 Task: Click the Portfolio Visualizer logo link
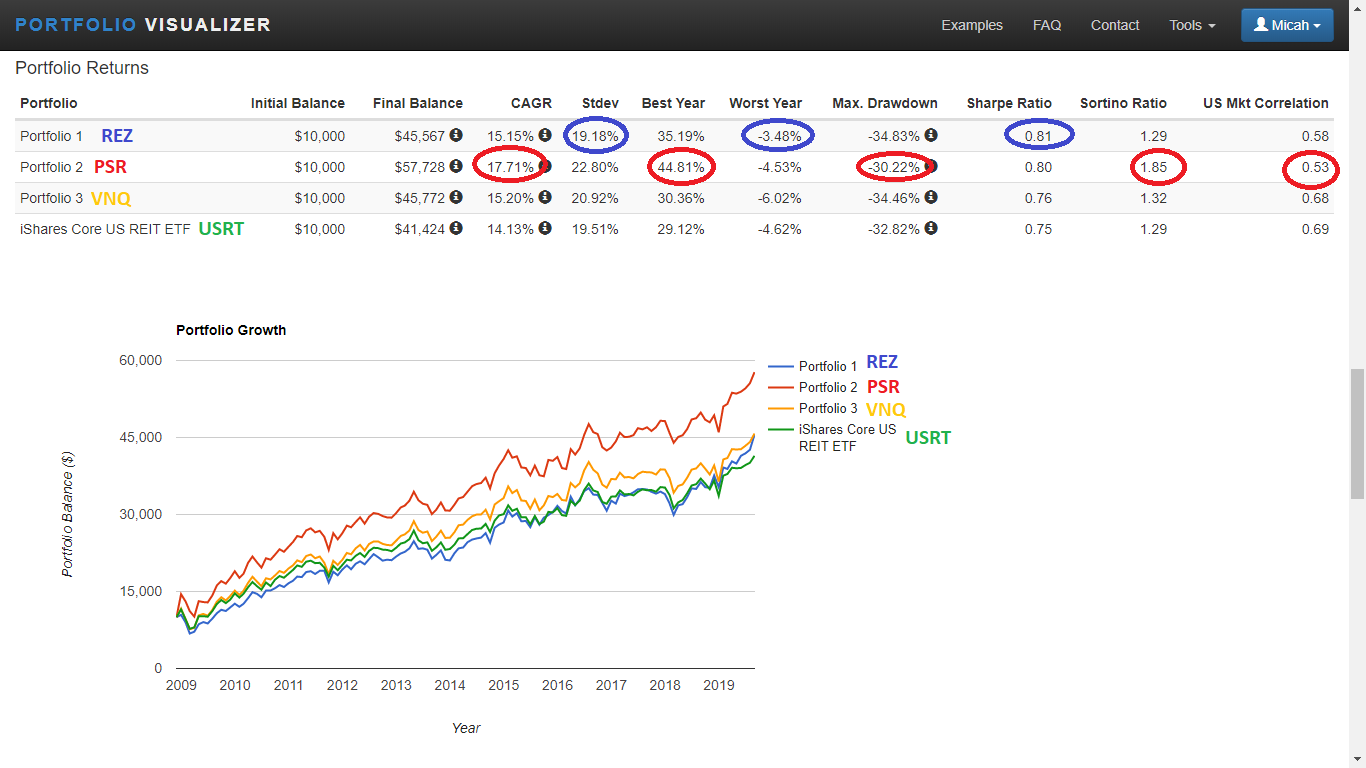142,24
